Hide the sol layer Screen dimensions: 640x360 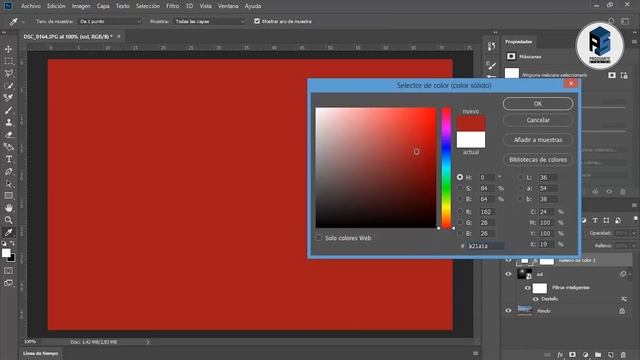point(508,274)
